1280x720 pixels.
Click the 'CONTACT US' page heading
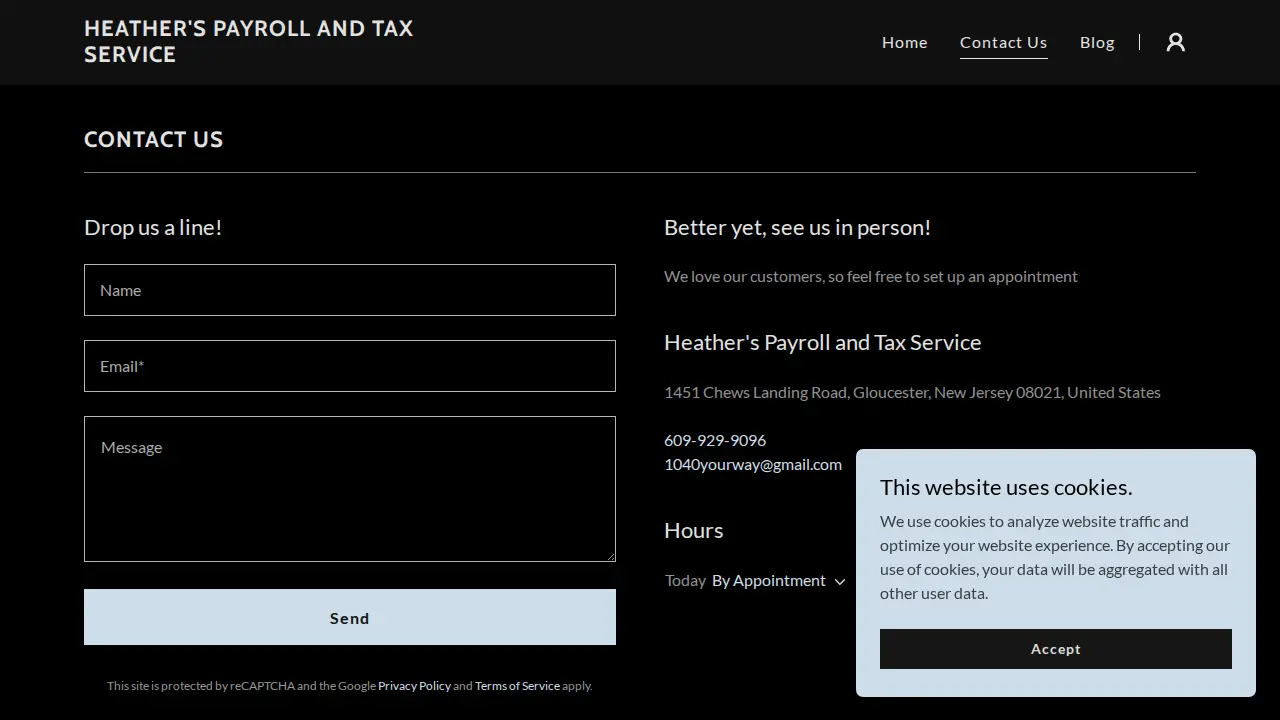pos(154,139)
